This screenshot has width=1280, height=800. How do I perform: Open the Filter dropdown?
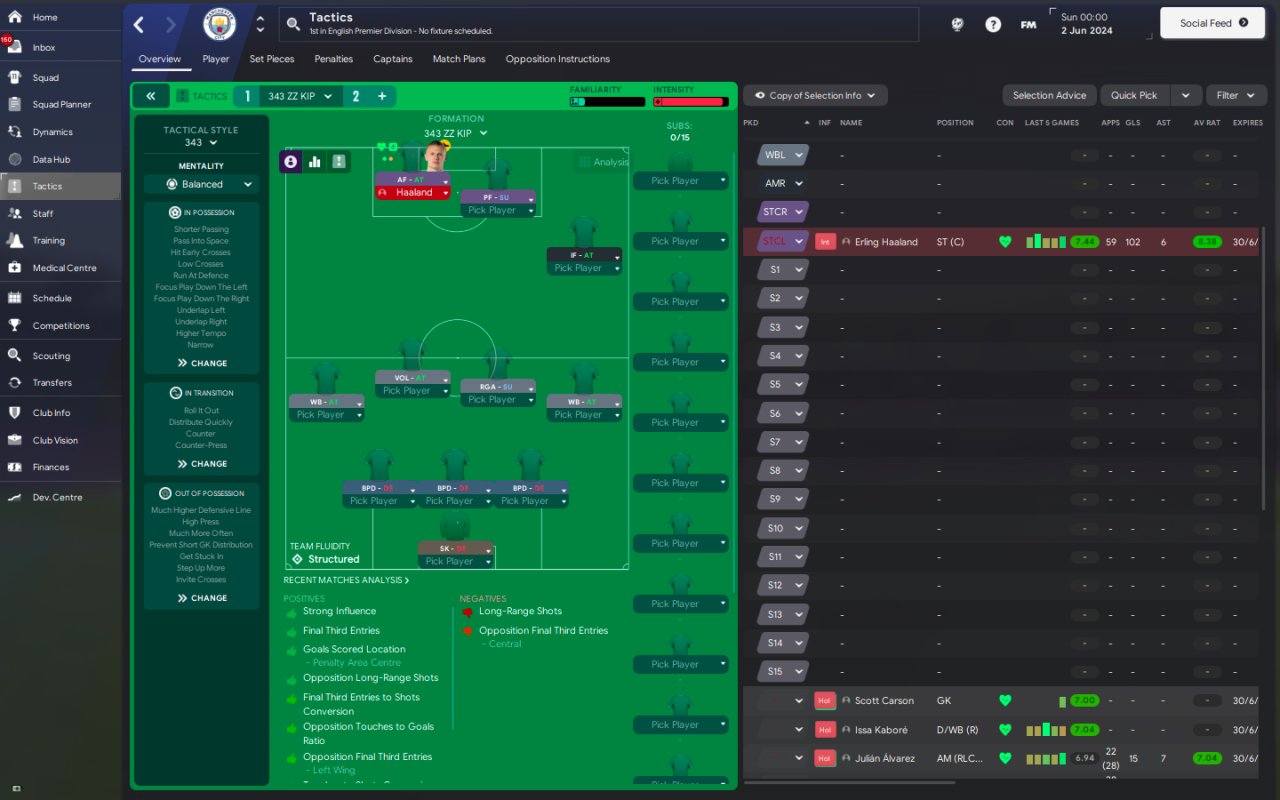pyautogui.click(x=1236, y=95)
